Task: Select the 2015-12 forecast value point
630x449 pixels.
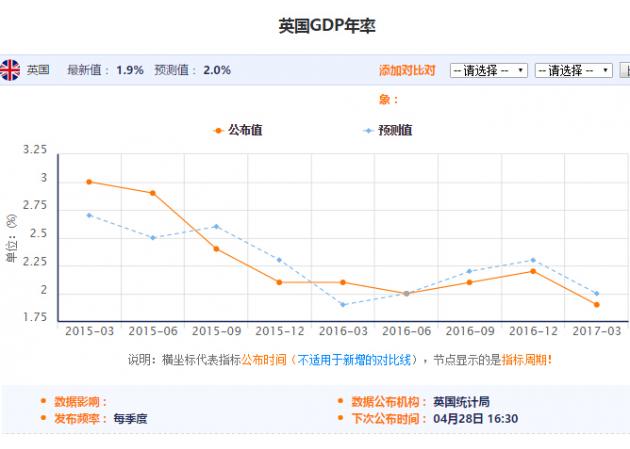Action: coord(279,260)
